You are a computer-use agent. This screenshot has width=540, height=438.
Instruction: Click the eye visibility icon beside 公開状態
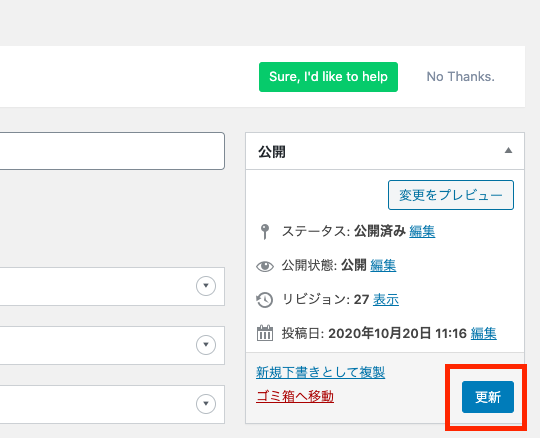pos(265,266)
